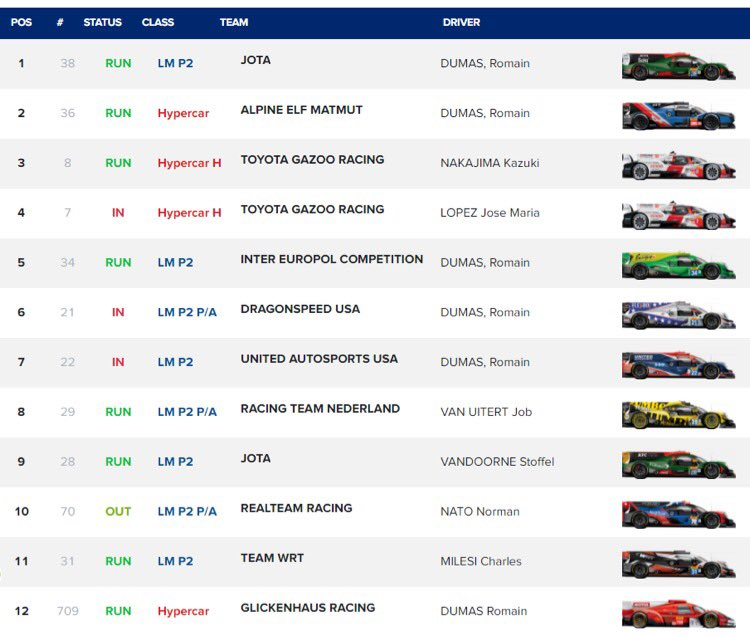This screenshot has width=750, height=636.
Task: Select the DragonSpeed USA car image
Action: 678,315
